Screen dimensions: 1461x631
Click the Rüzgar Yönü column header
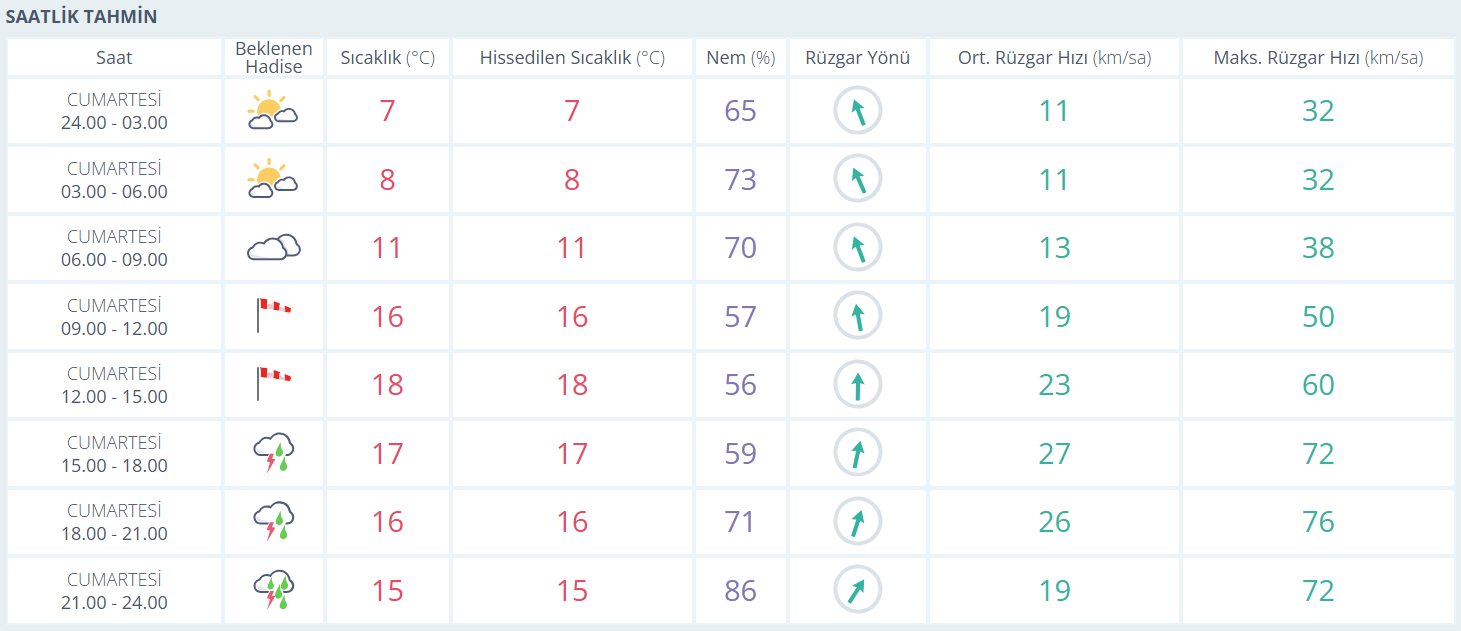click(857, 58)
